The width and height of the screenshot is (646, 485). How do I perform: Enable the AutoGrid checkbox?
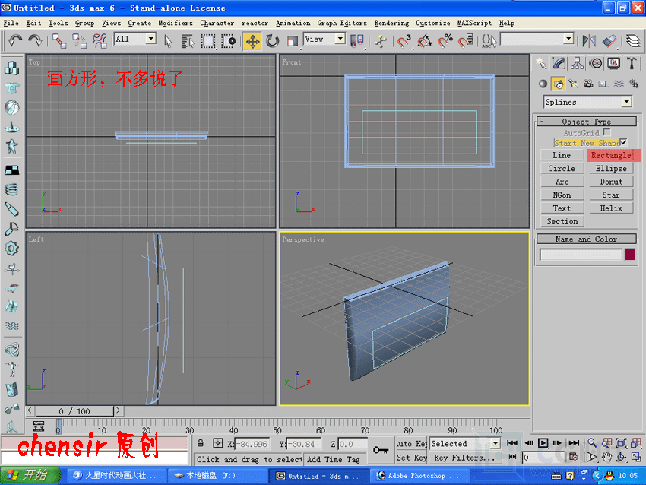pos(606,132)
